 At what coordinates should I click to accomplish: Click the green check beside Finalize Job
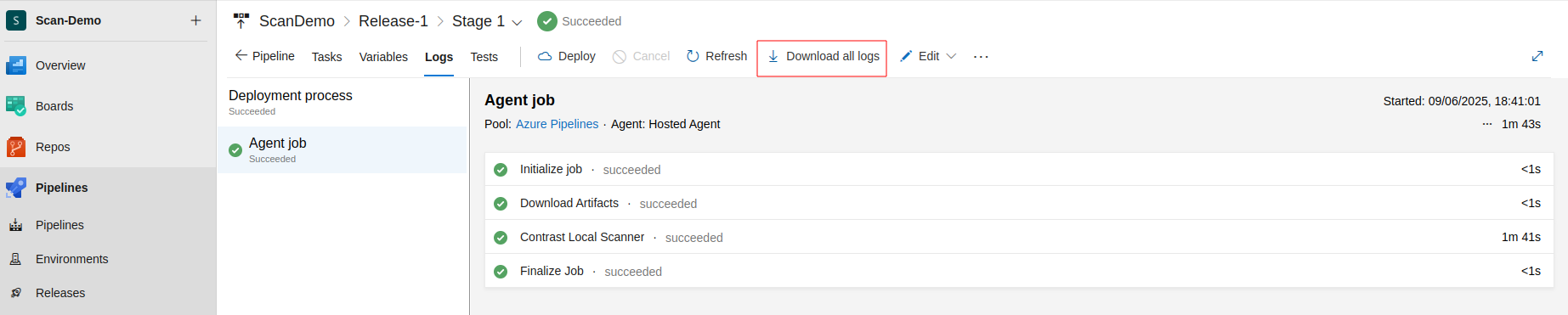pyautogui.click(x=501, y=272)
